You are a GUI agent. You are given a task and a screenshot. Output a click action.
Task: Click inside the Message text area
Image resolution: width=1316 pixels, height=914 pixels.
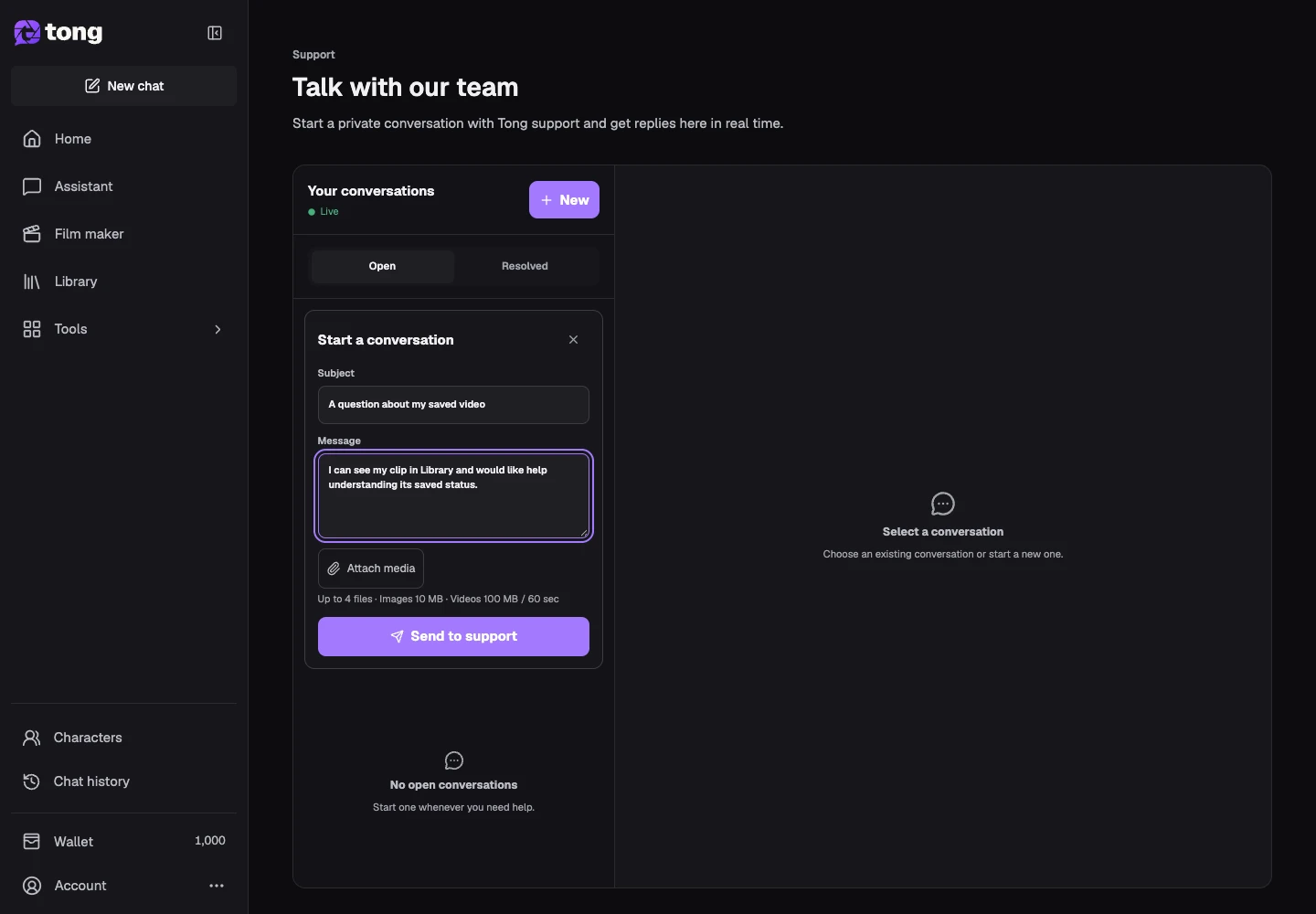click(453, 496)
